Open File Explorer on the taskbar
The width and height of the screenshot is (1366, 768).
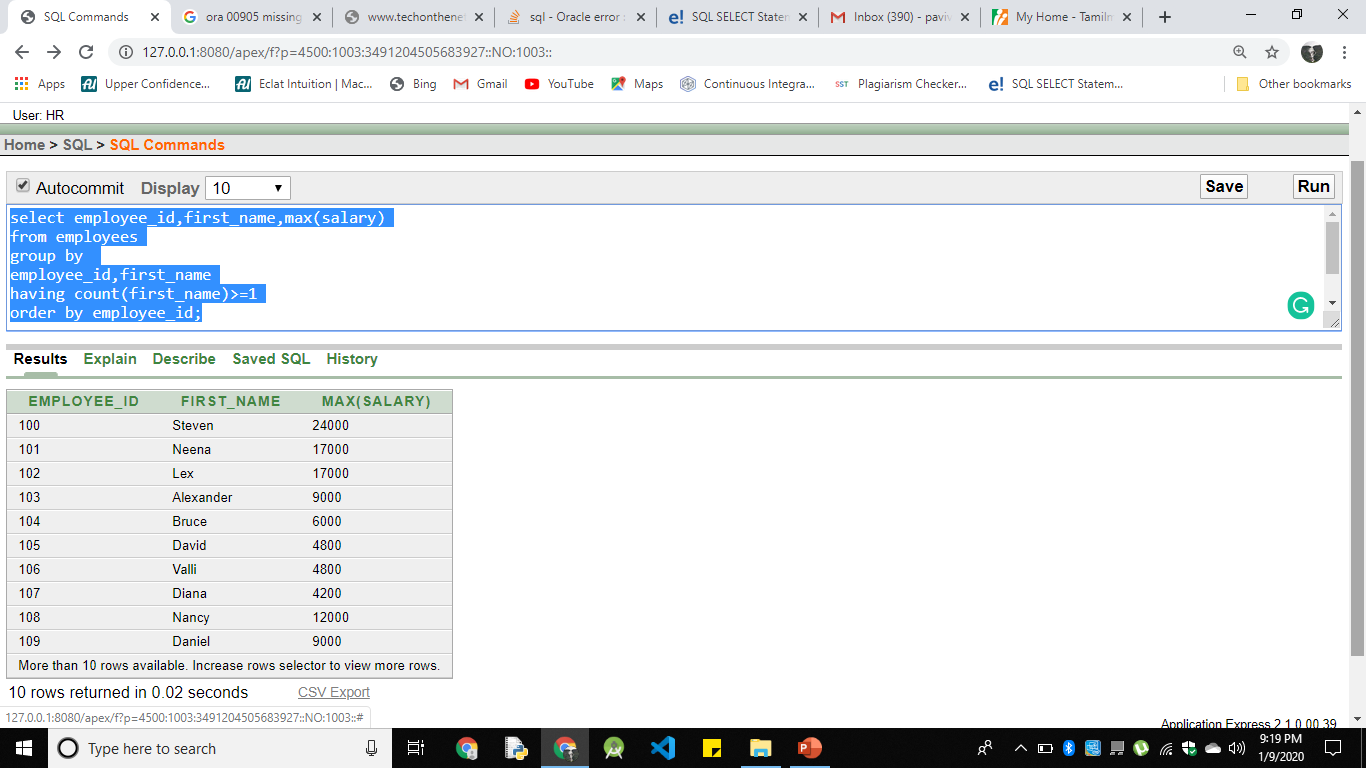761,748
